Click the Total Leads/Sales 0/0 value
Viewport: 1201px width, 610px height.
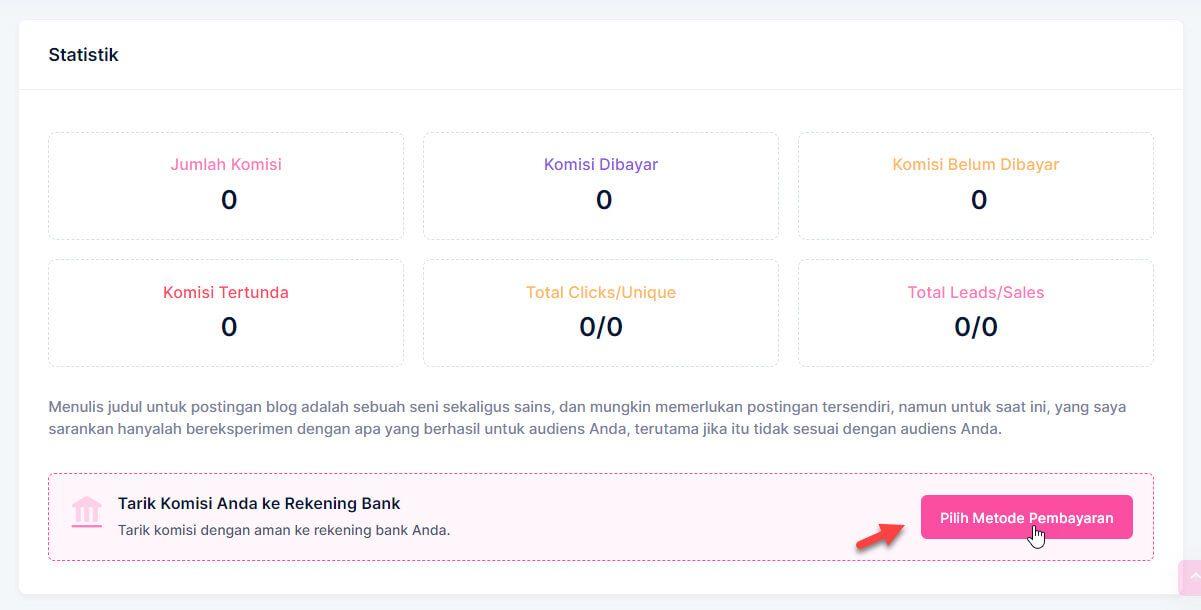(x=975, y=327)
